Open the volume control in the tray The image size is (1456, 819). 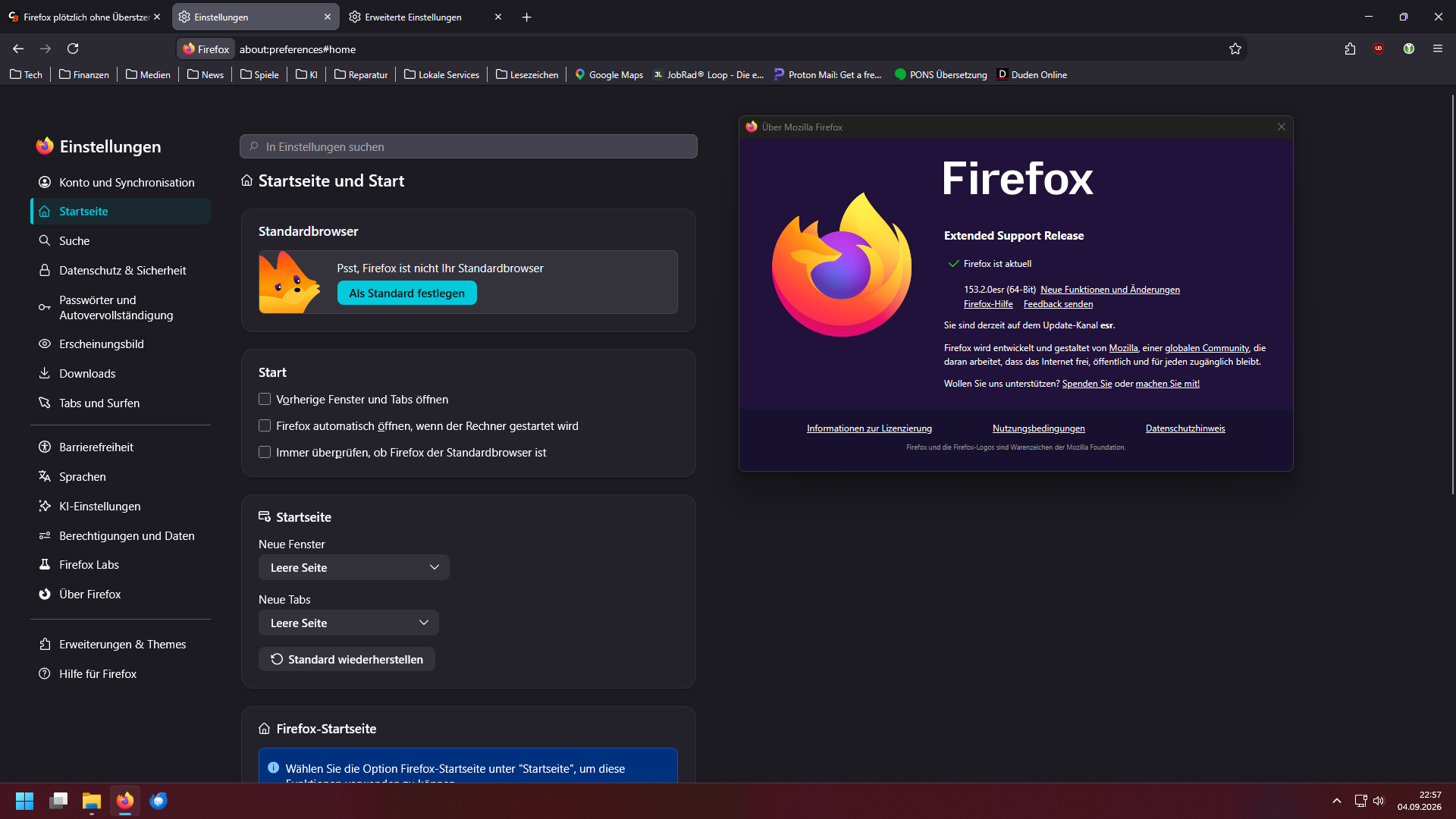[x=1379, y=801]
